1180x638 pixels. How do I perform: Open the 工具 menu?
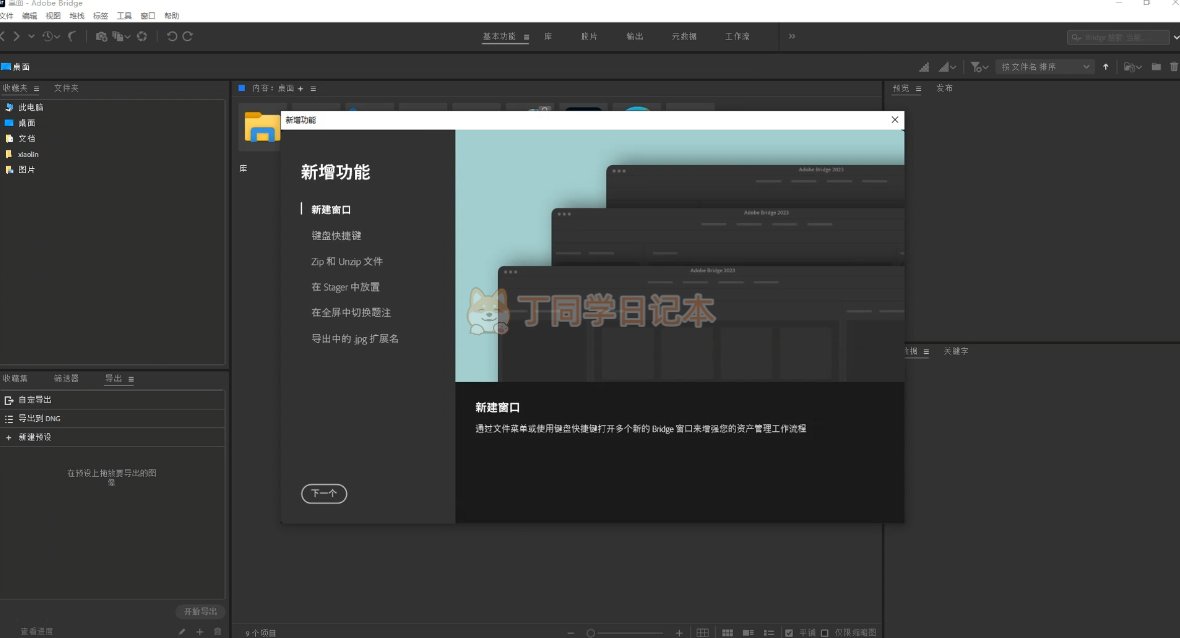point(124,16)
